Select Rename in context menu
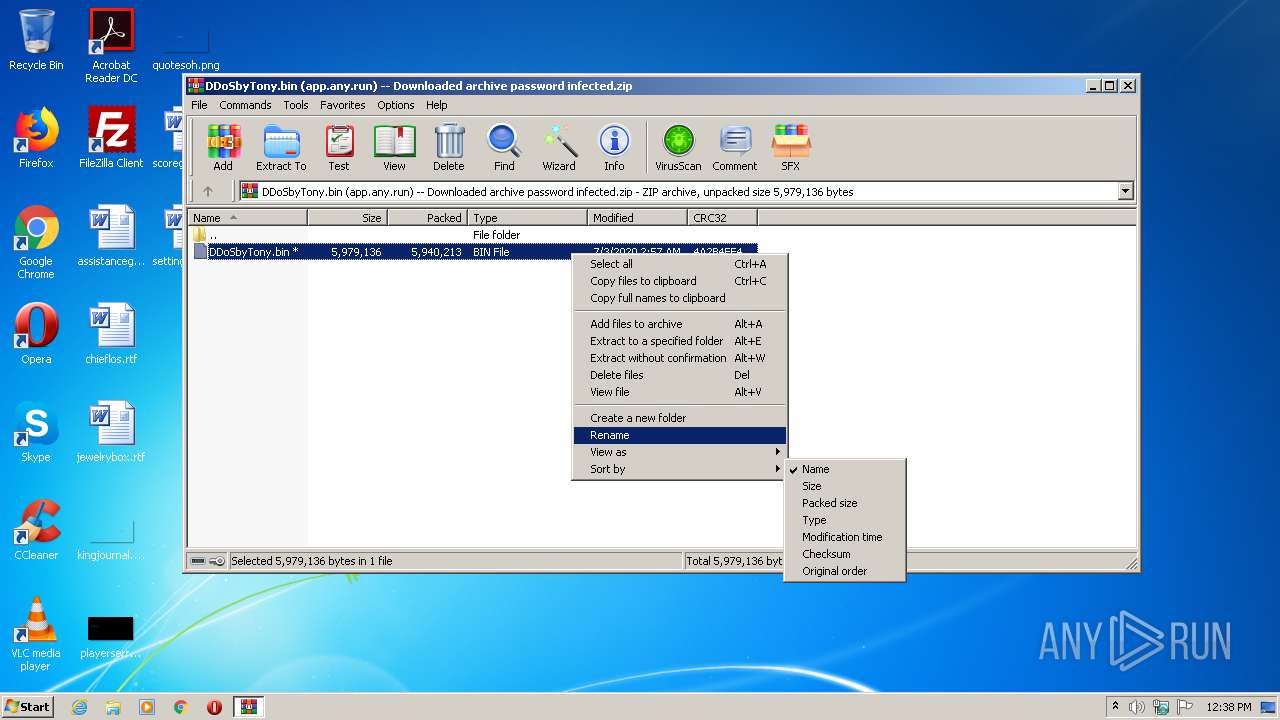This screenshot has height=720, width=1280. (x=680, y=435)
